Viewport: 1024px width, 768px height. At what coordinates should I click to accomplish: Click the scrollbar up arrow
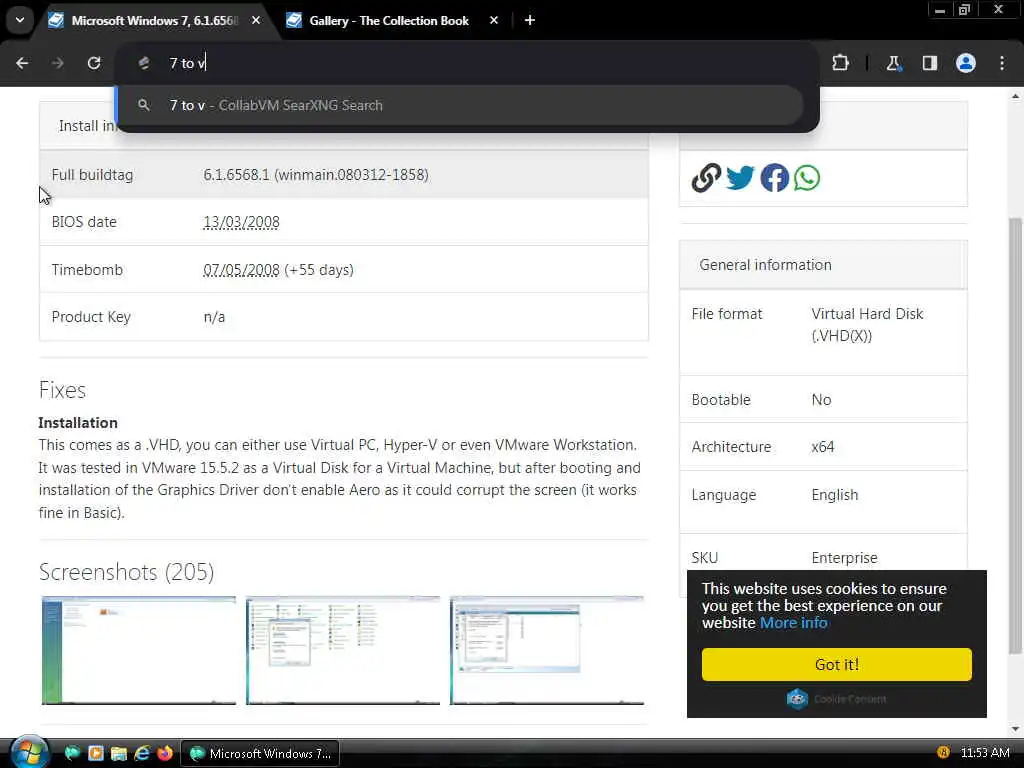[x=1015, y=96]
